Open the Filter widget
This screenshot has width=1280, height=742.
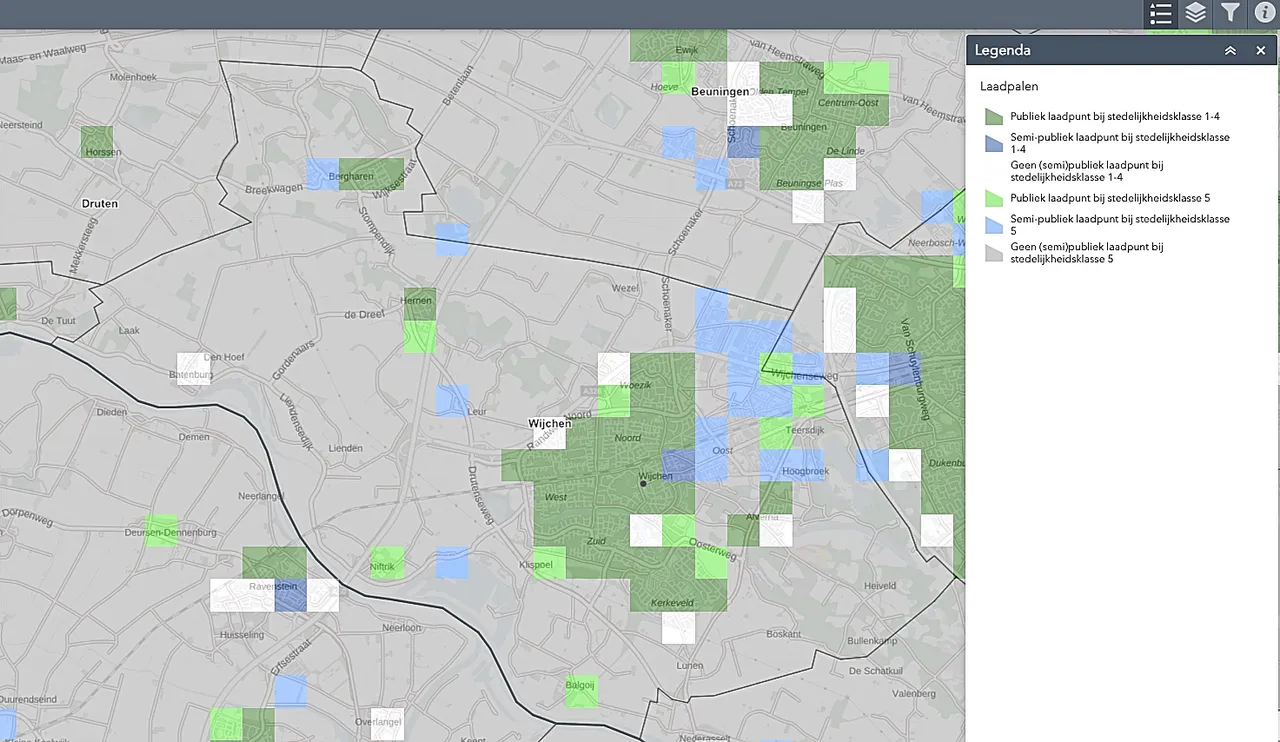tap(1230, 13)
